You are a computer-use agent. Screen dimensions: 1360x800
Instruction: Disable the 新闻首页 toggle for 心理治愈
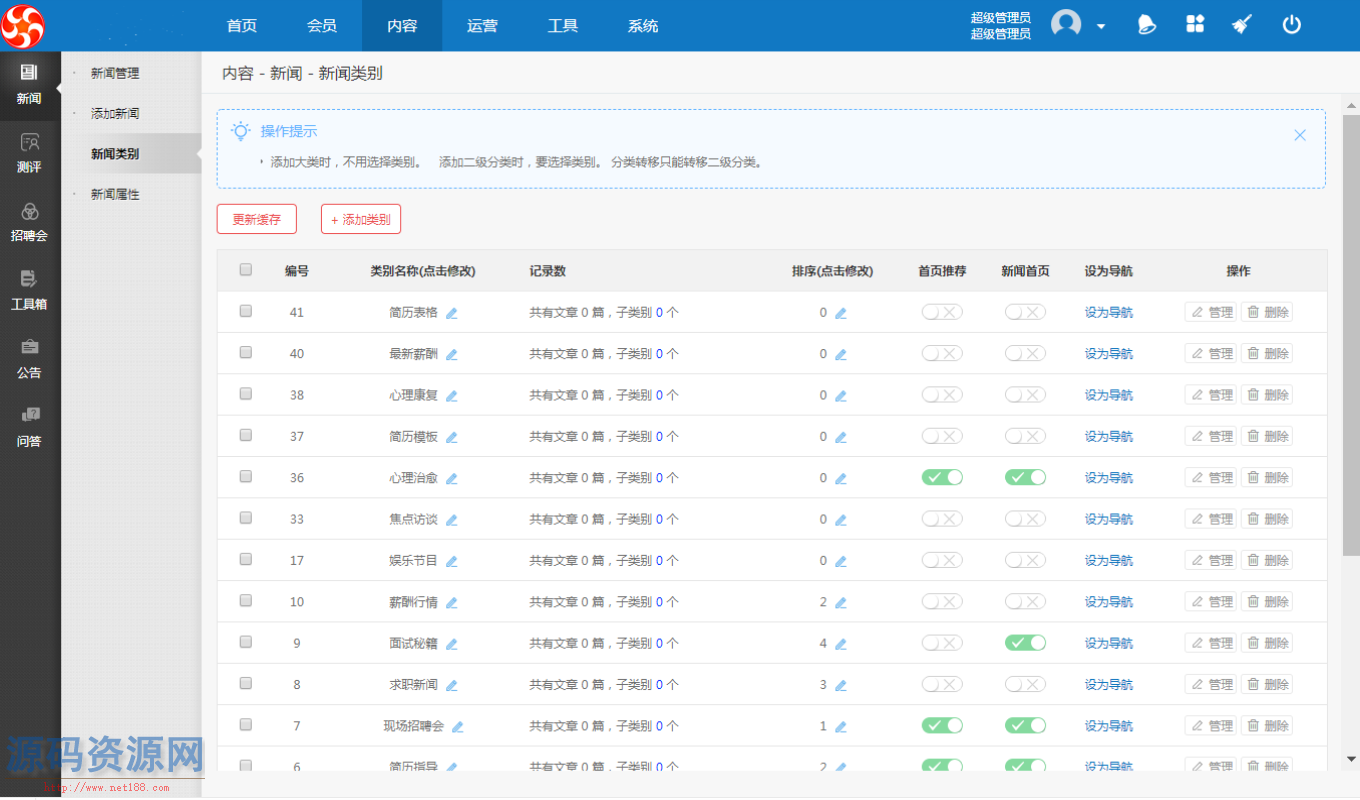(1024, 477)
